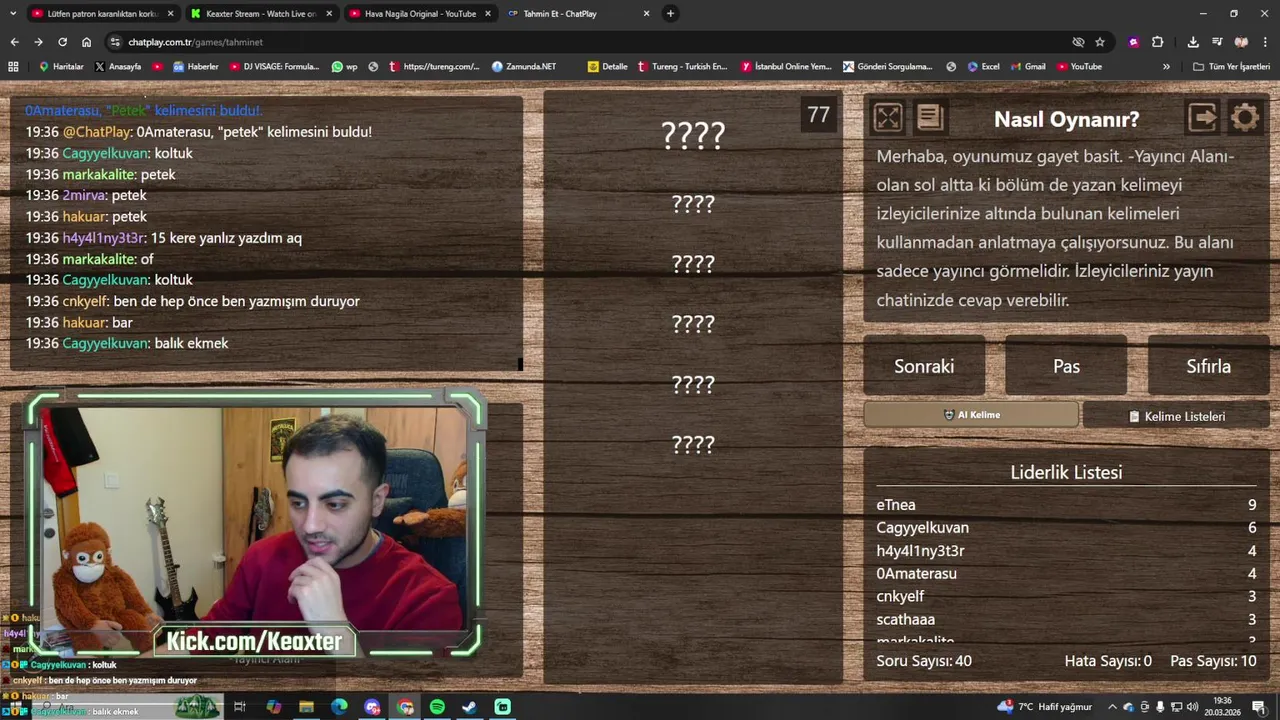
Task: Expand hidden bookmarks with double chevron
Action: 1166,67
